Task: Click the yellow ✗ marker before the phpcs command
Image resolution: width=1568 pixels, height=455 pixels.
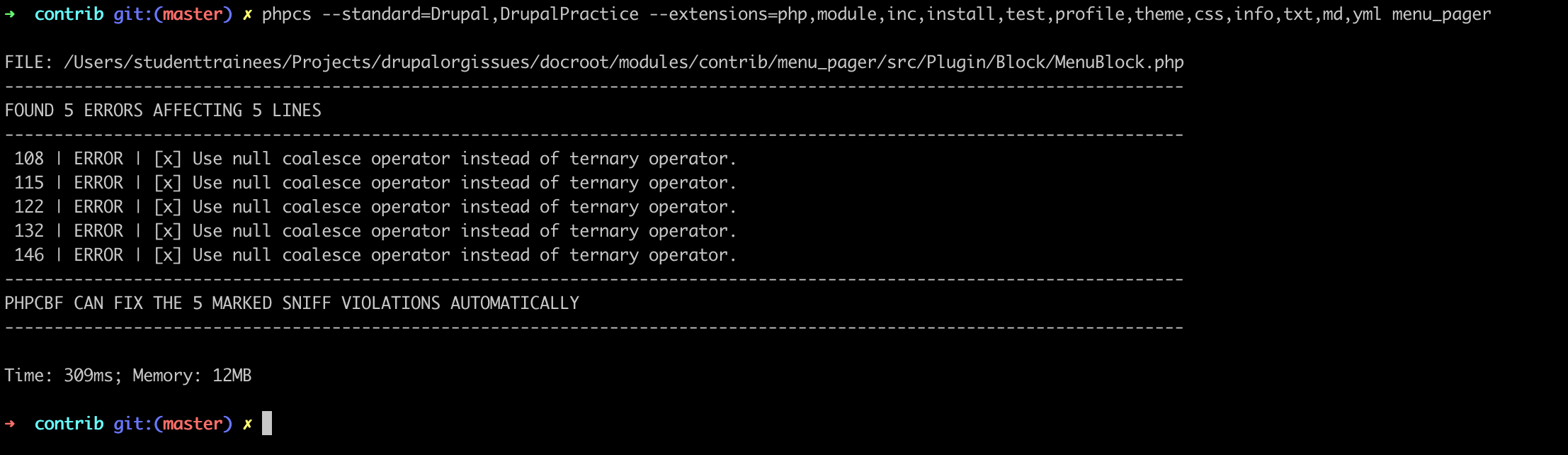Action: coord(247,14)
